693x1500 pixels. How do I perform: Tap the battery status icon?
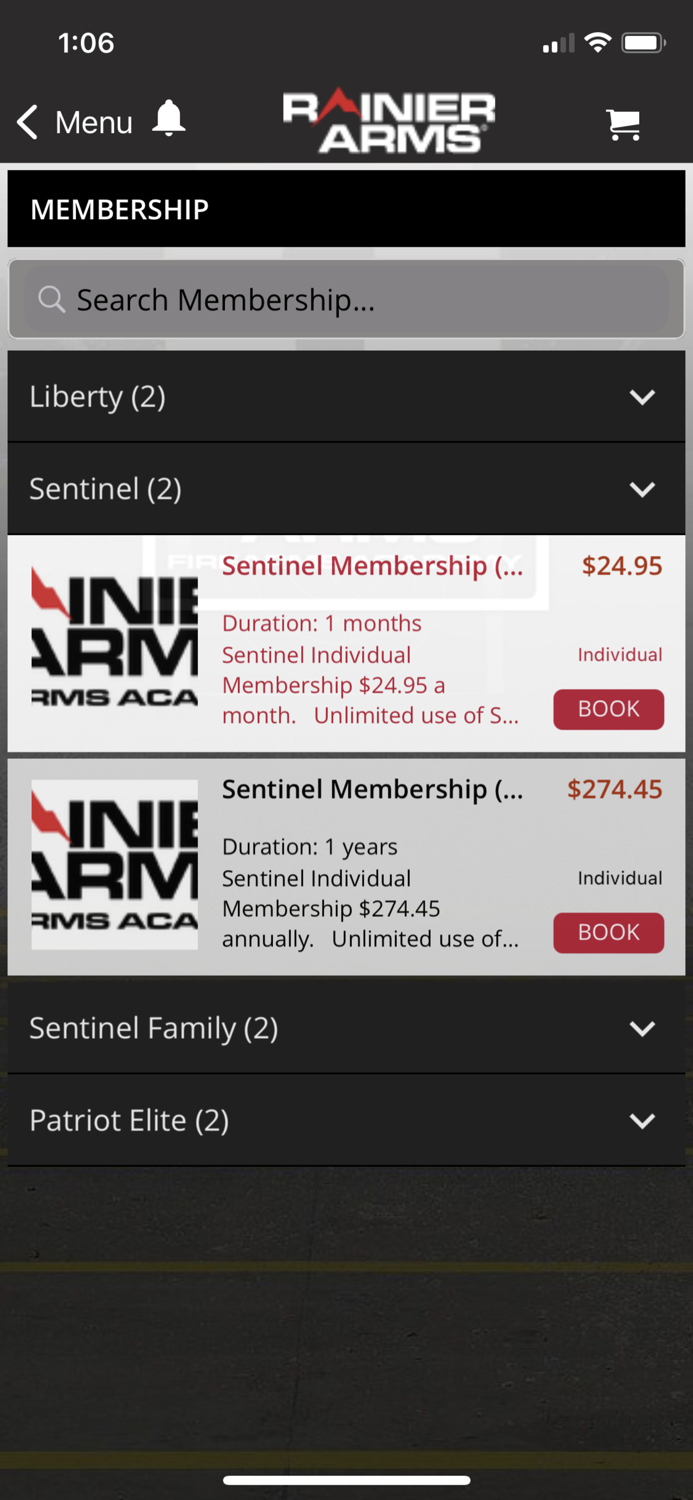pyautogui.click(x=643, y=42)
